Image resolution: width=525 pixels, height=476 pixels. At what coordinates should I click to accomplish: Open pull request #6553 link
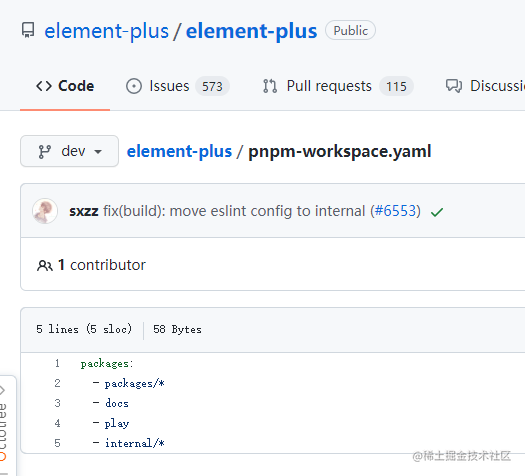click(395, 211)
